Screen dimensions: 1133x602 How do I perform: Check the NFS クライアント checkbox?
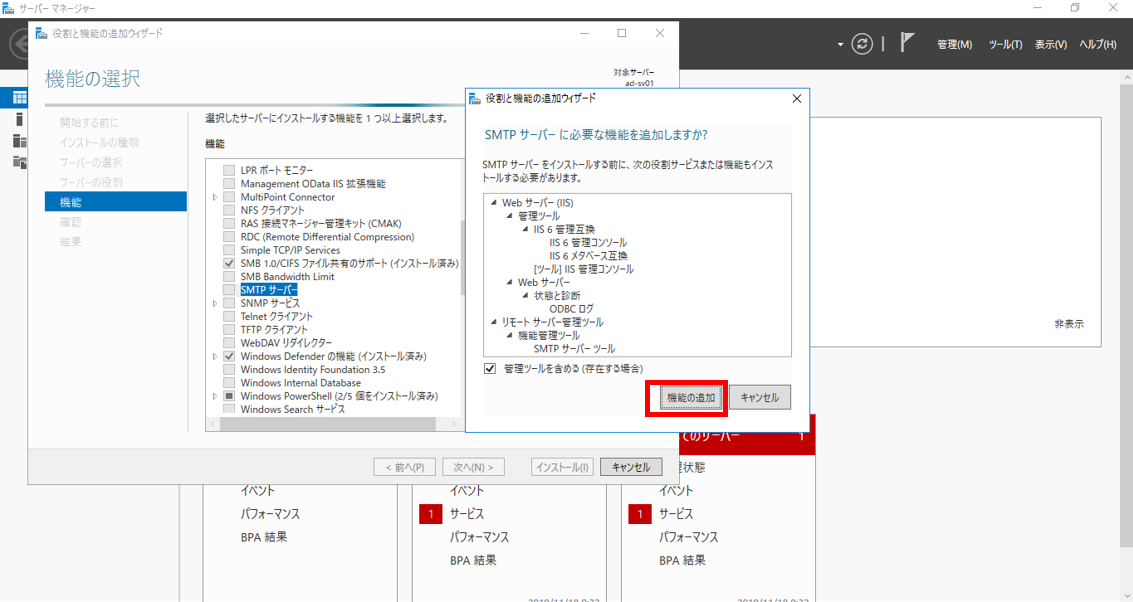point(229,210)
